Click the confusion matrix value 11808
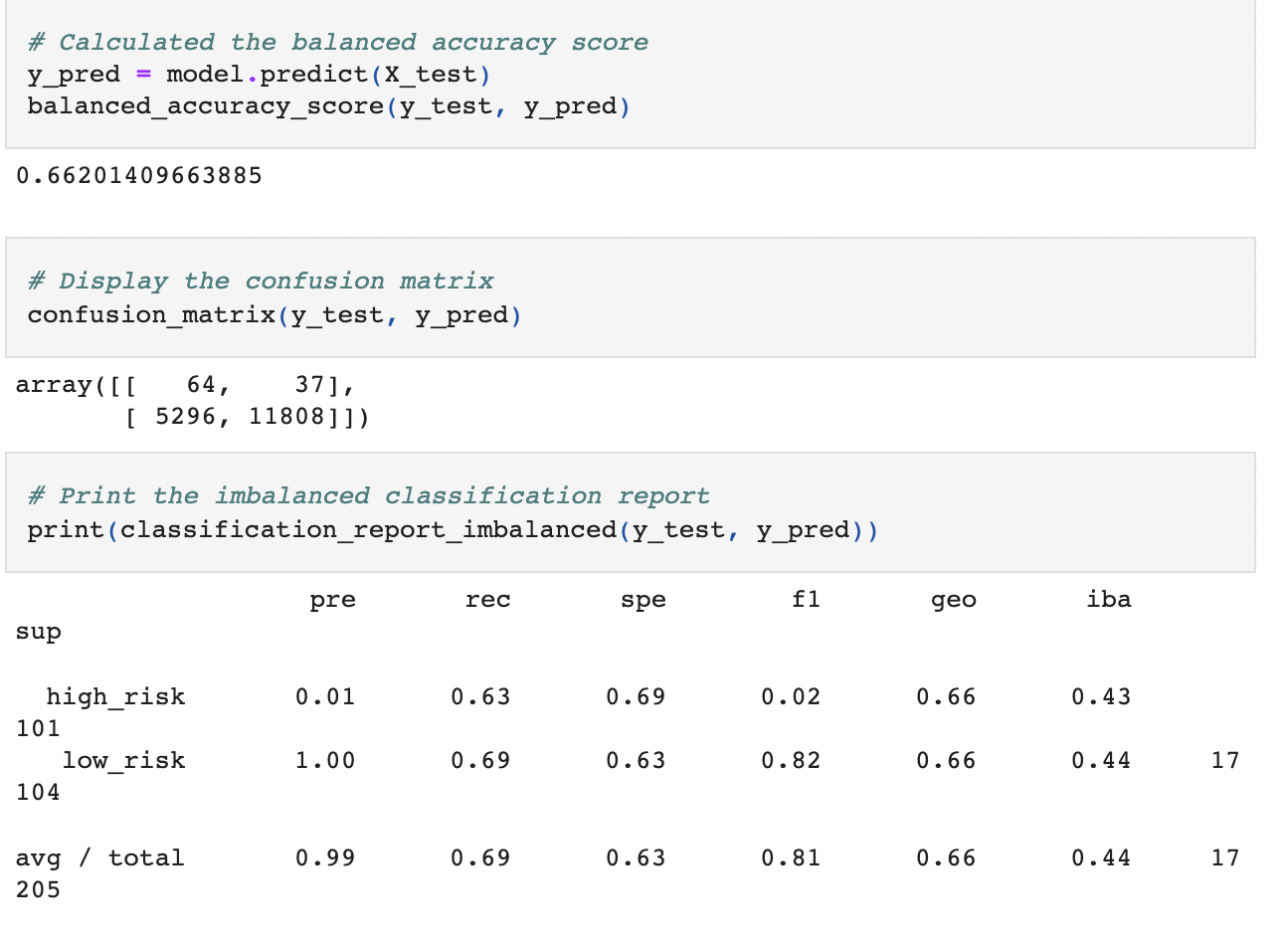The width and height of the screenshot is (1285, 952). pyautogui.click(x=286, y=417)
